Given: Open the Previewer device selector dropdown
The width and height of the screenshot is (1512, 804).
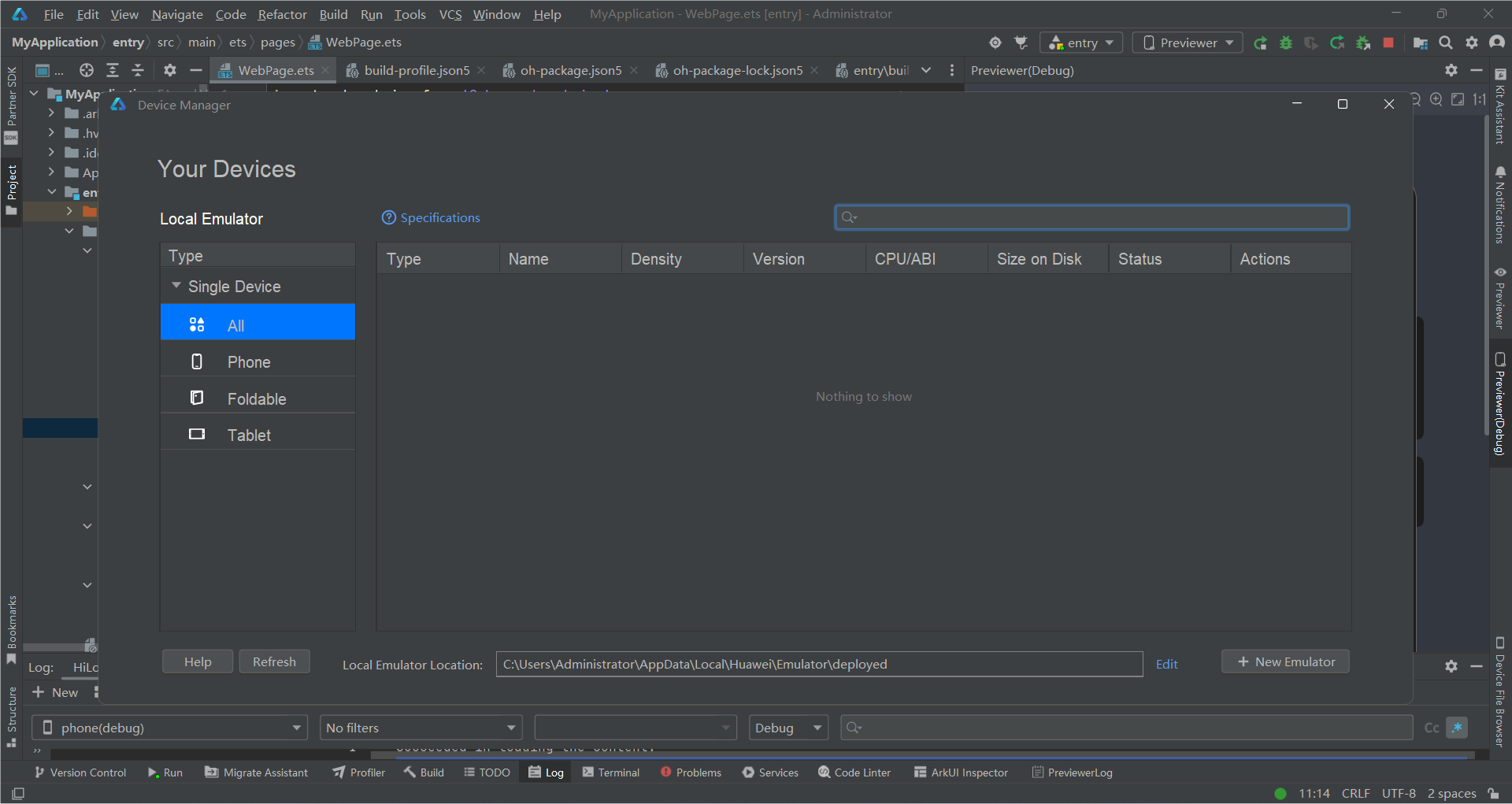Looking at the screenshot, I should tap(1188, 43).
